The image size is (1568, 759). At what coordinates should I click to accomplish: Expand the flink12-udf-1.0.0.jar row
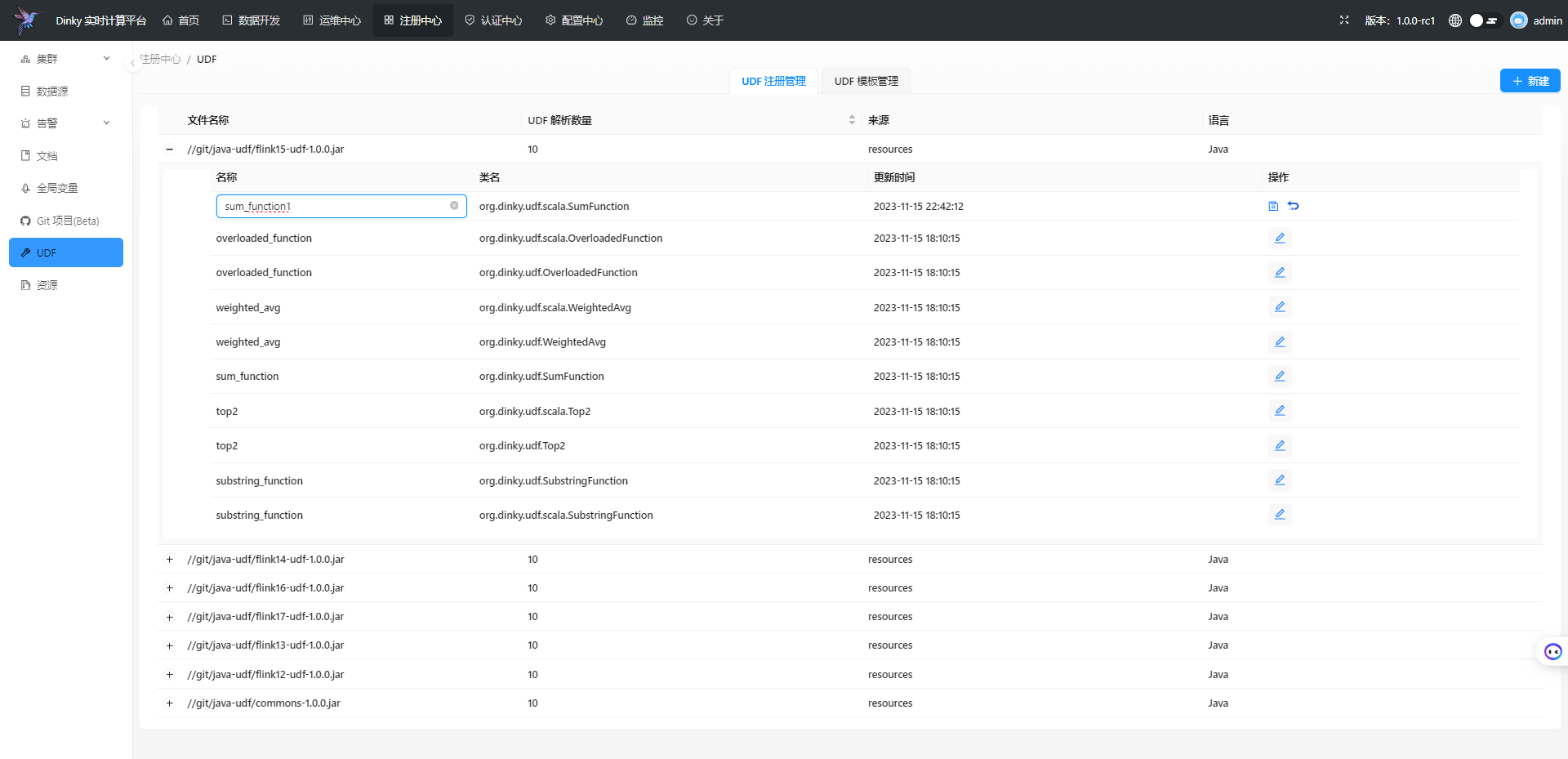point(170,675)
